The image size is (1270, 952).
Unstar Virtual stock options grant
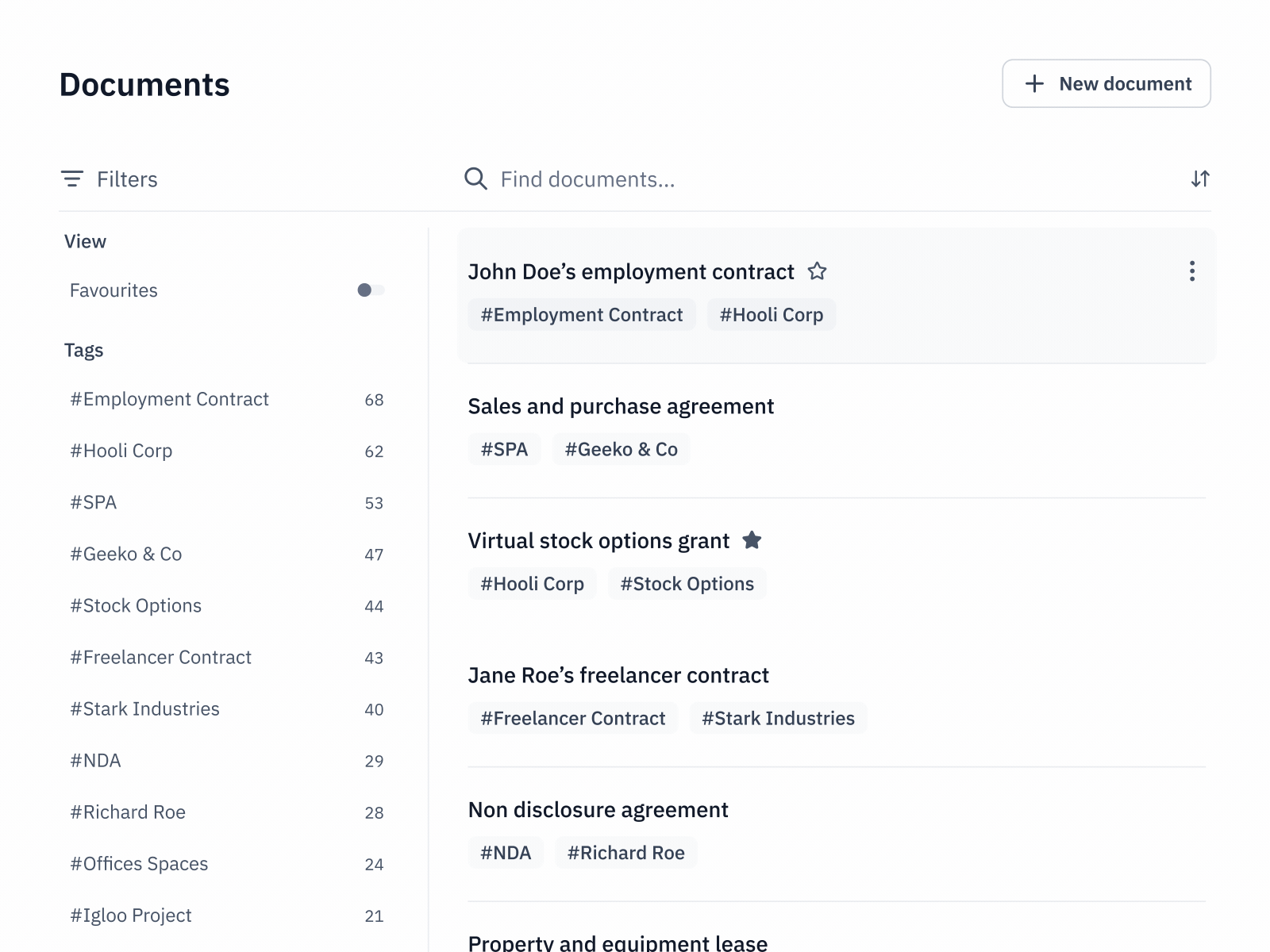tap(752, 541)
